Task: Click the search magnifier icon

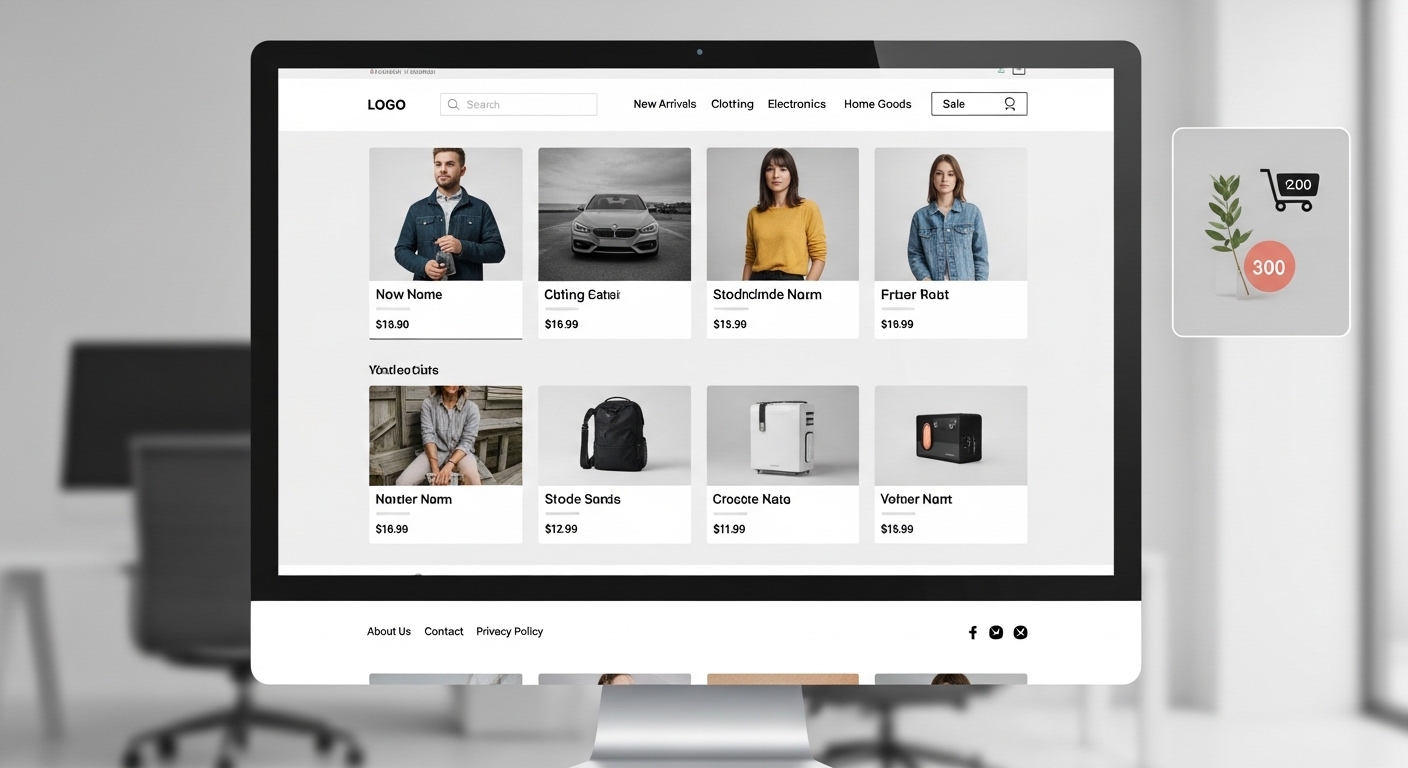Action: click(x=453, y=104)
